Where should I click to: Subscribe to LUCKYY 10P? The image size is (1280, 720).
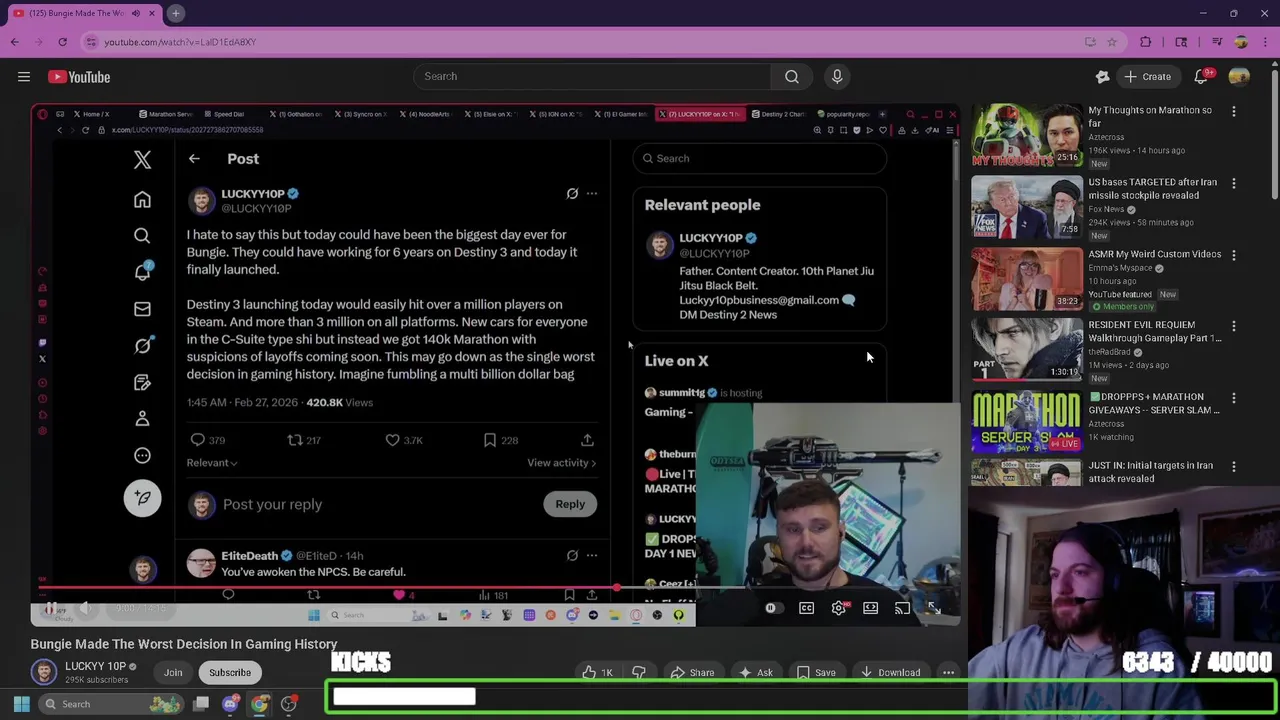[x=230, y=673]
